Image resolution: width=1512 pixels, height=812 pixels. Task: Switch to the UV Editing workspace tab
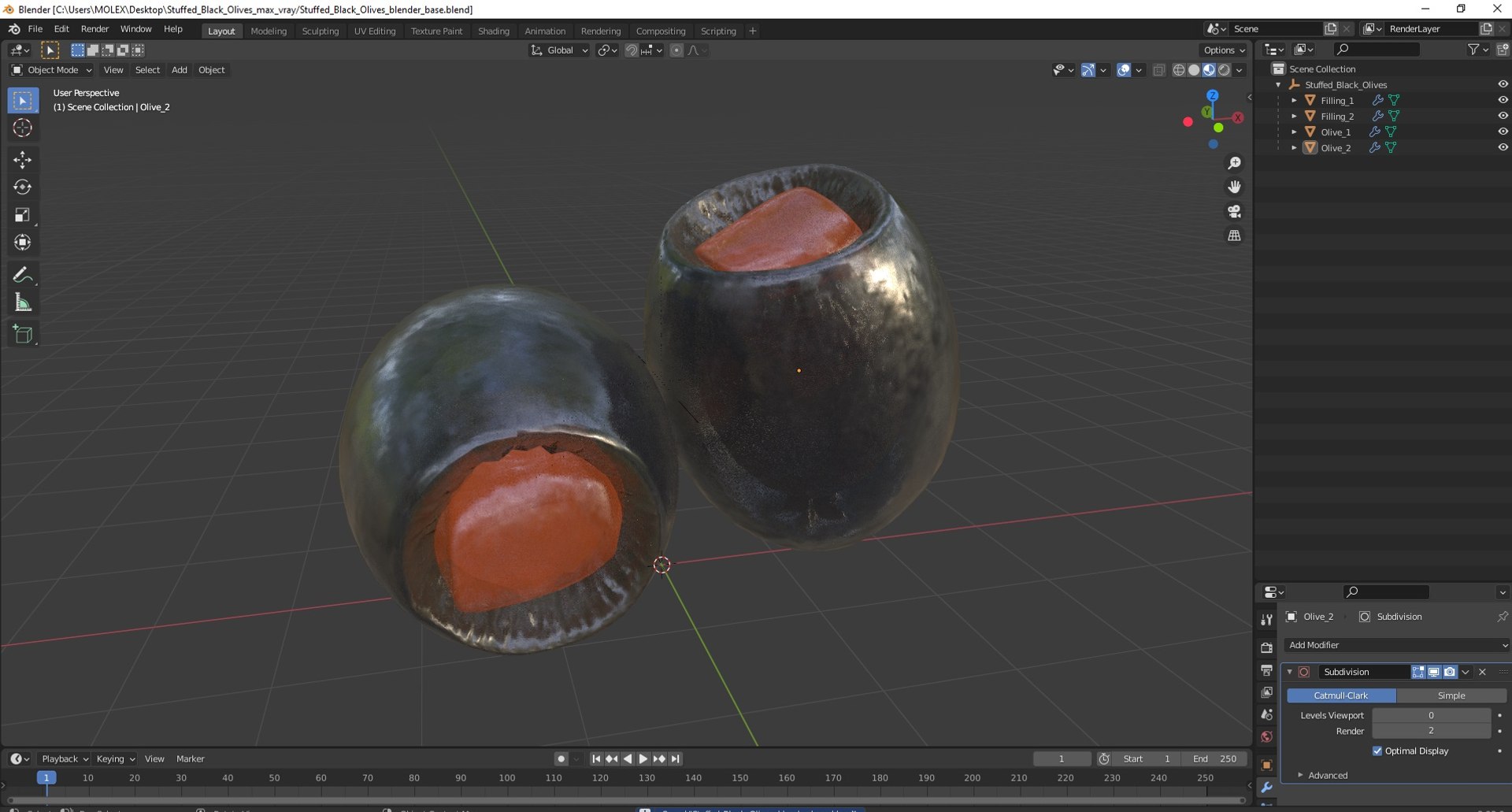(x=375, y=32)
